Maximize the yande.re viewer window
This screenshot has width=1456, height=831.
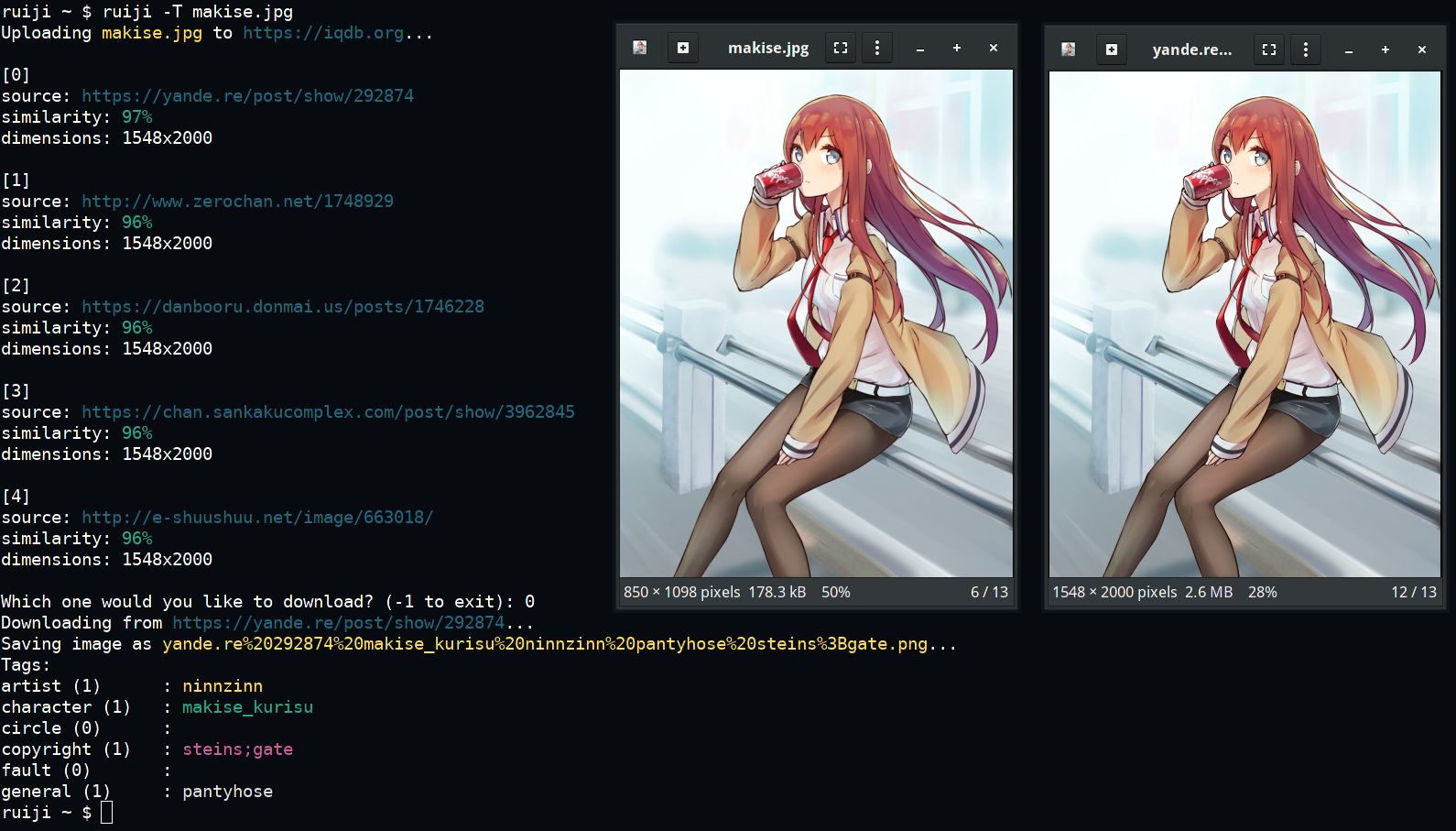[1385, 49]
